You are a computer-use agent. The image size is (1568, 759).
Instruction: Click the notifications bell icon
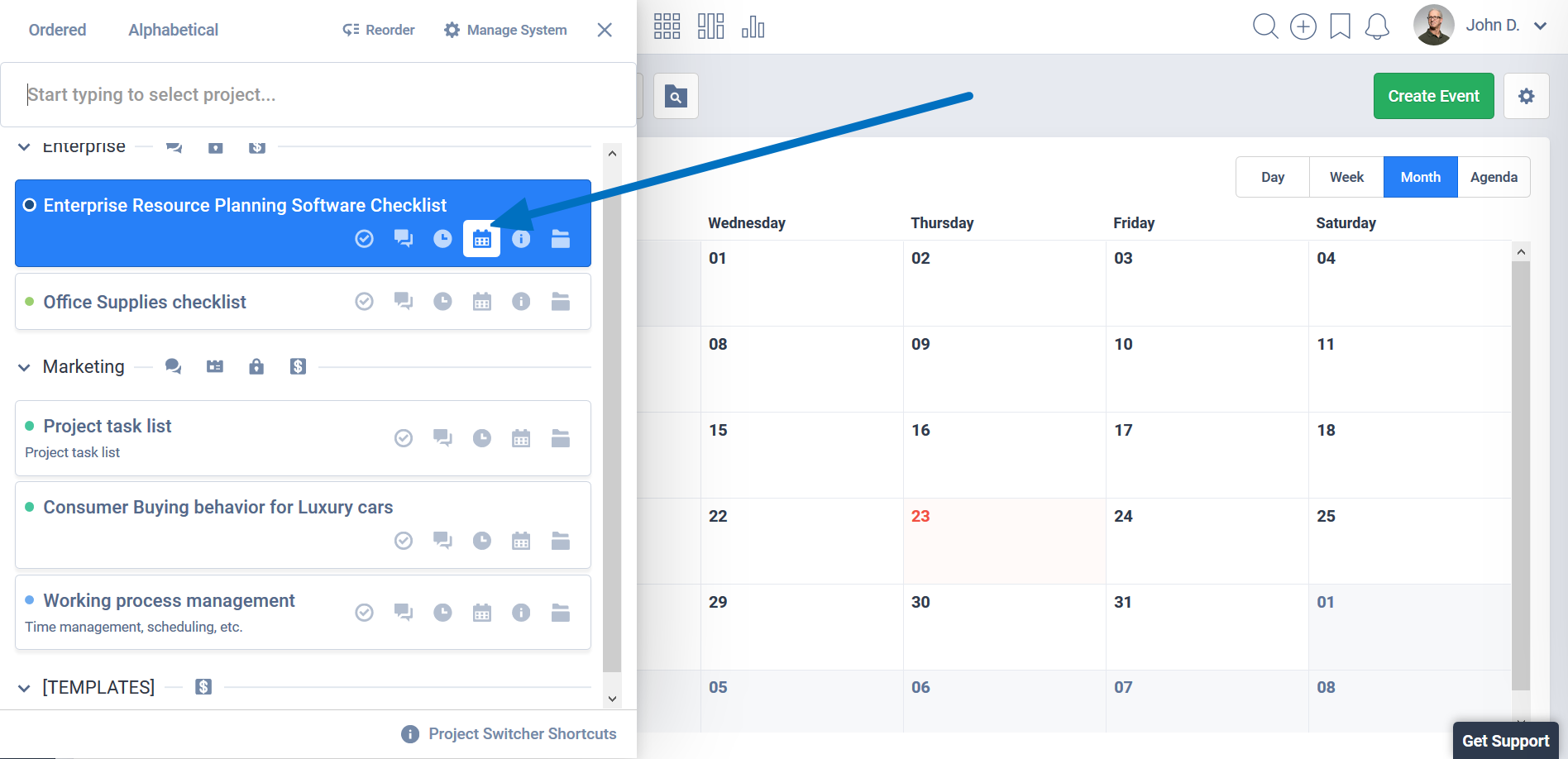point(1377,26)
